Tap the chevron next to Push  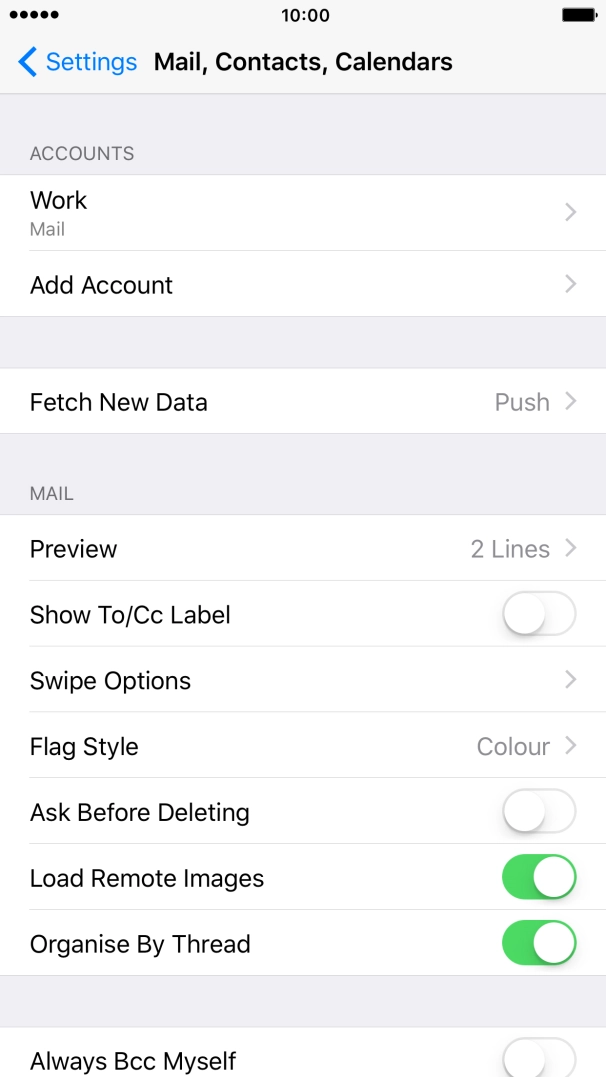pyautogui.click(x=570, y=401)
